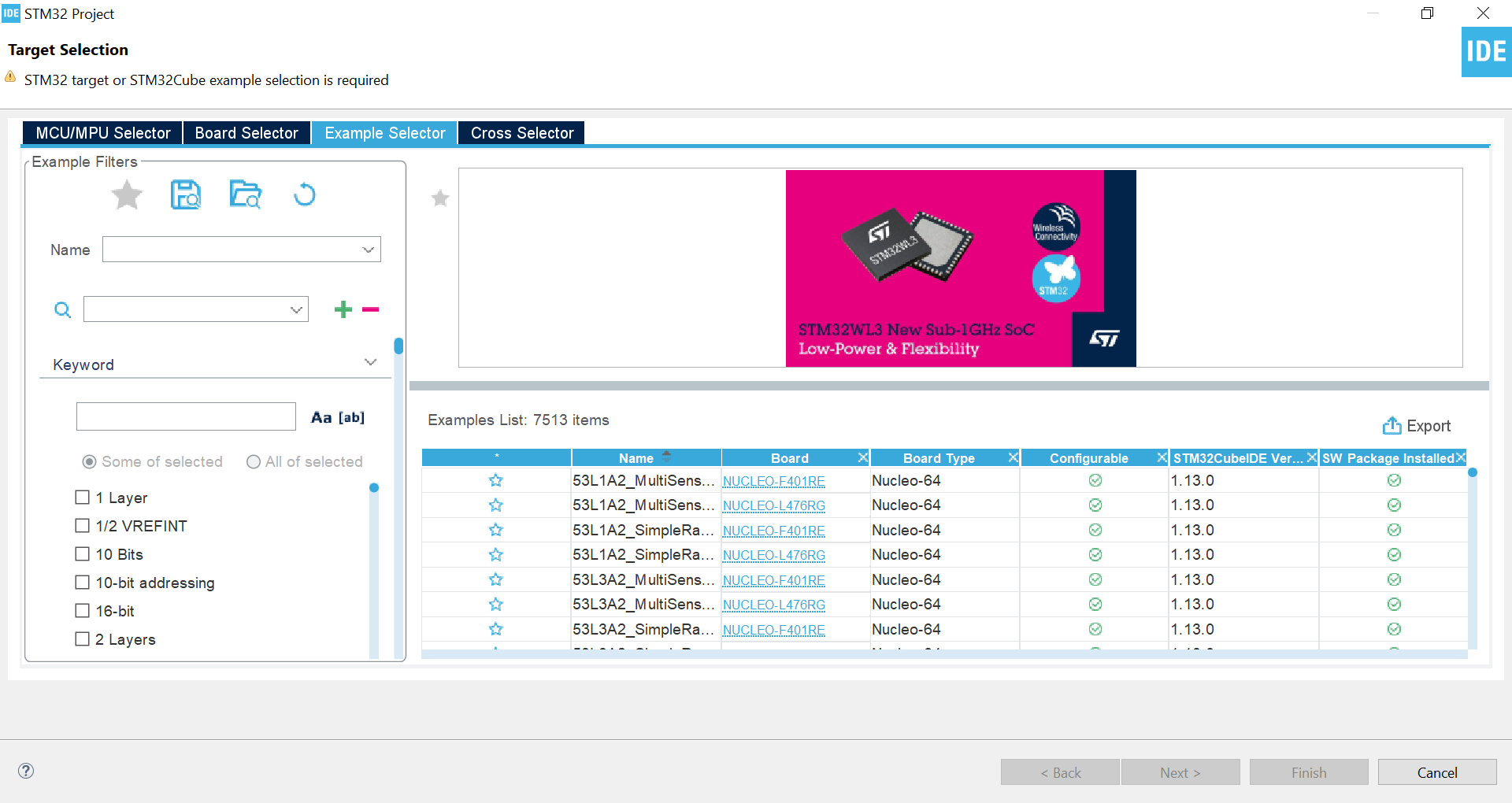Switch to the Board Selector tab
This screenshot has height=803, width=1512.
[246, 132]
